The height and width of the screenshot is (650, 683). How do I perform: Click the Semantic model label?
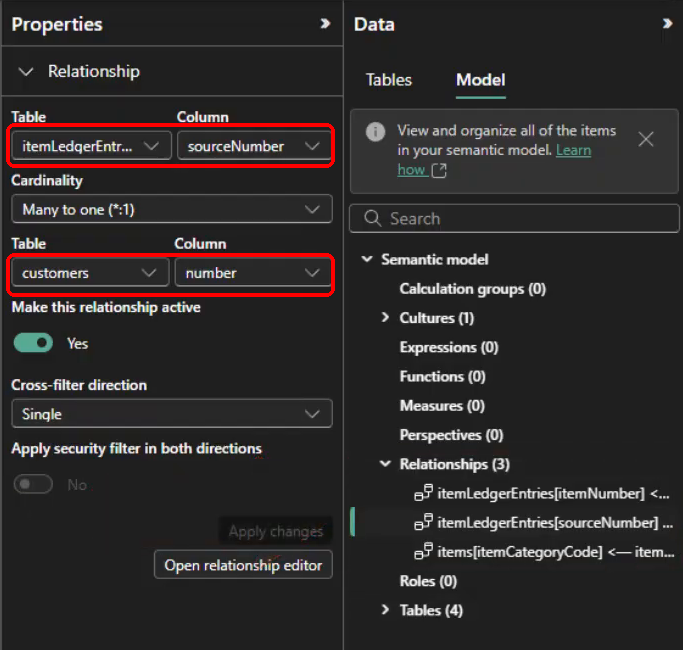(x=435, y=260)
